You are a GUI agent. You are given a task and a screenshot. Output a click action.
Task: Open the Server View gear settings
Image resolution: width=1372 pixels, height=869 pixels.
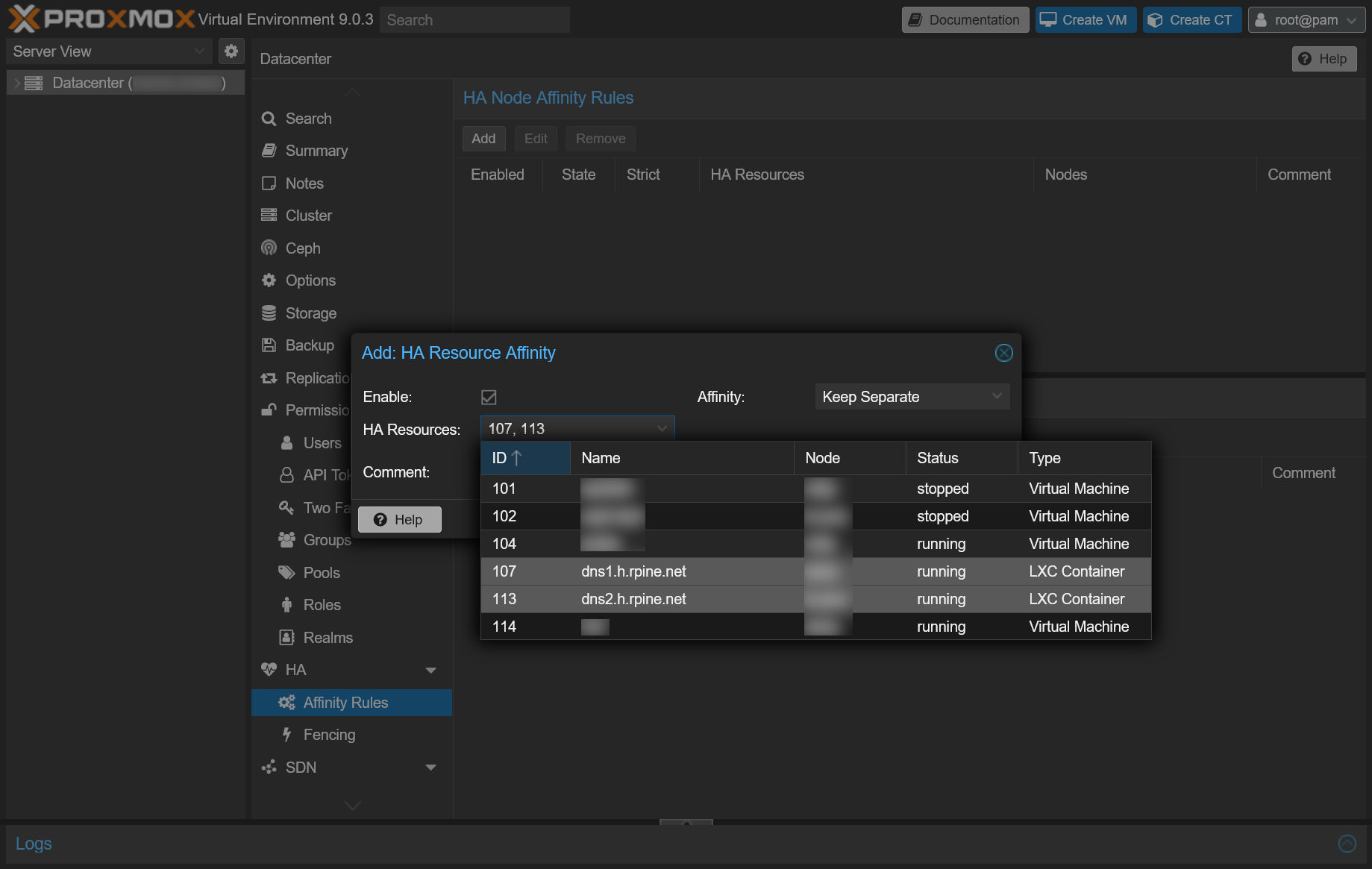pyautogui.click(x=231, y=51)
